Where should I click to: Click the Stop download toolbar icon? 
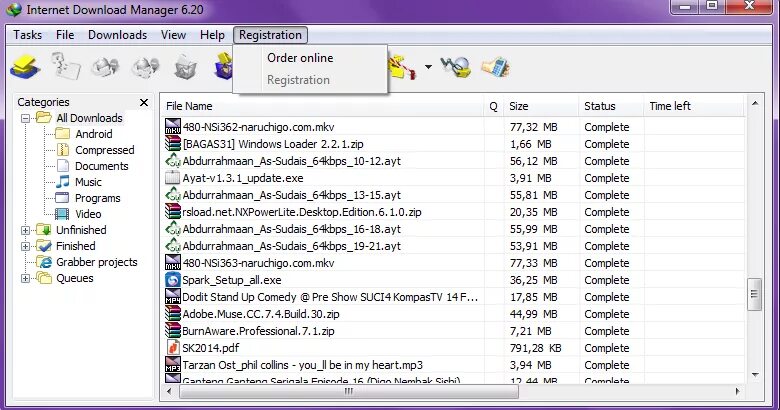pyautogui.click(x=105, y=67)
